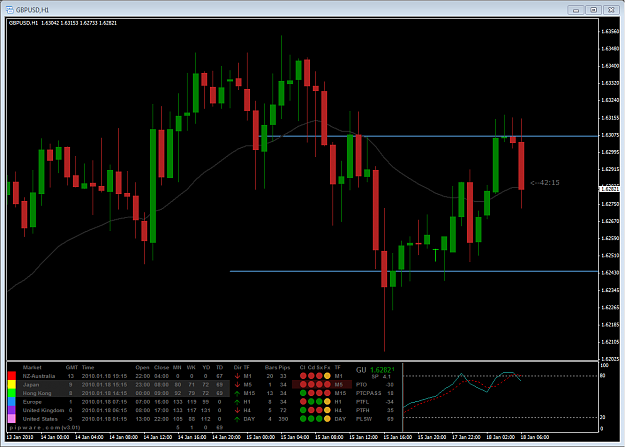Screen dimensions: 625x447
Task: Open the pipware.com (v3.01) link
Action: pyautogui.click(x=45, y=427)
